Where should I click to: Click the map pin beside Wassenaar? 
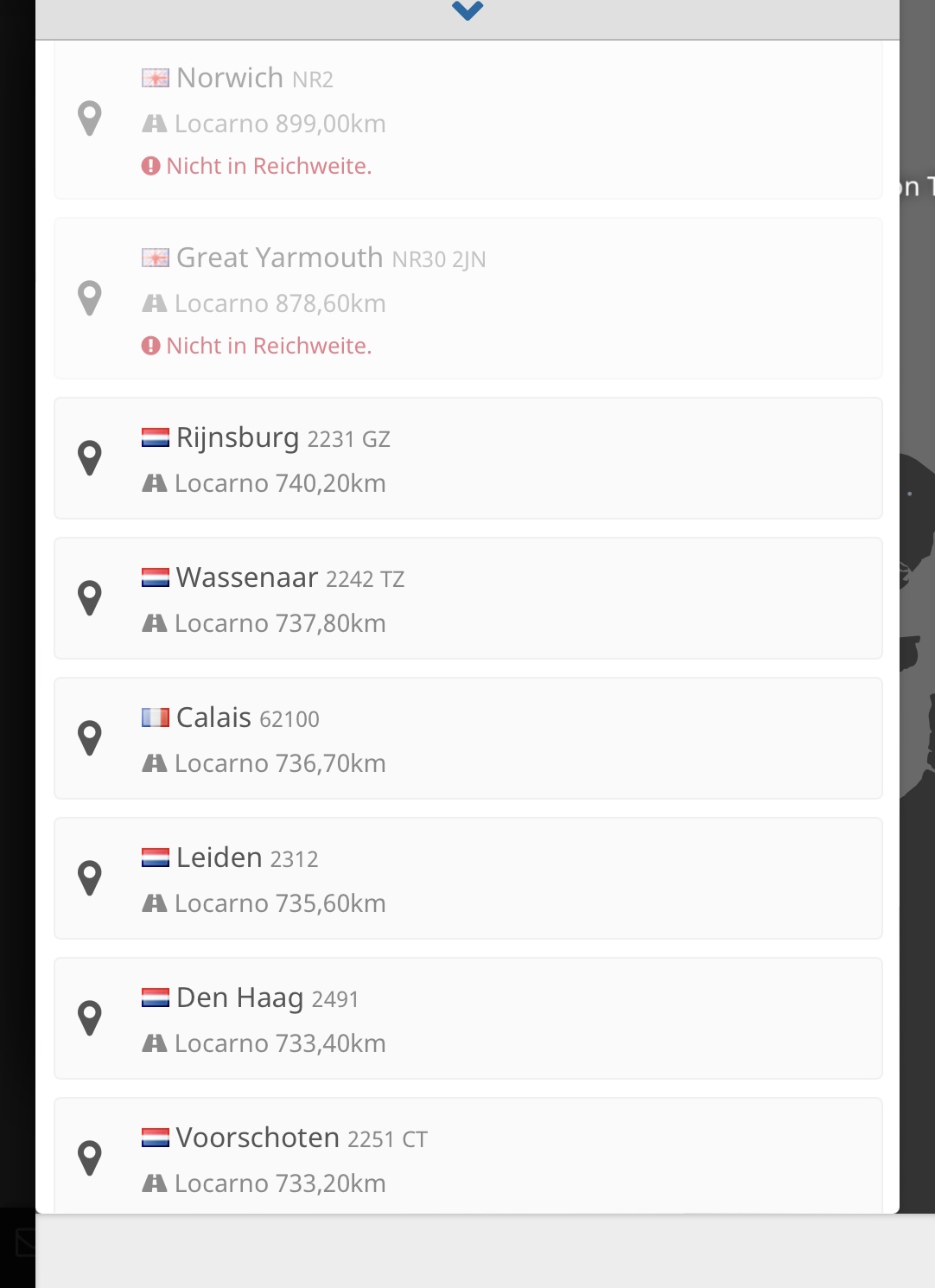90,598
